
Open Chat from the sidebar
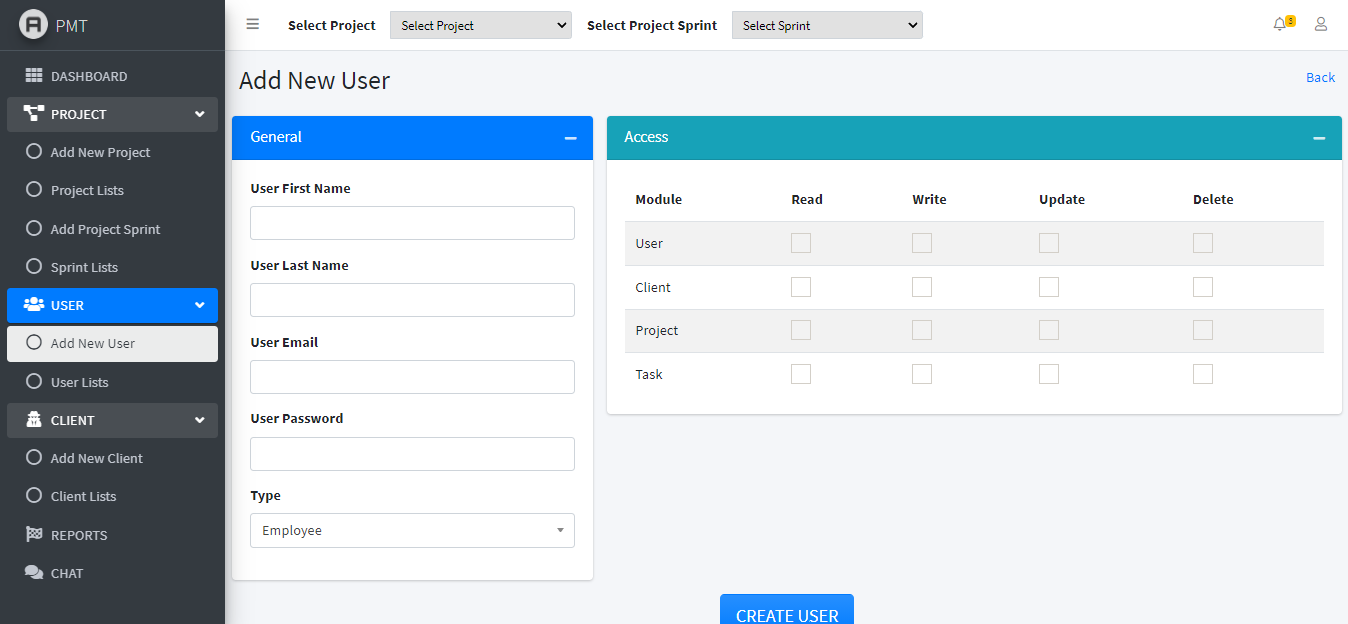pos(67,573)
